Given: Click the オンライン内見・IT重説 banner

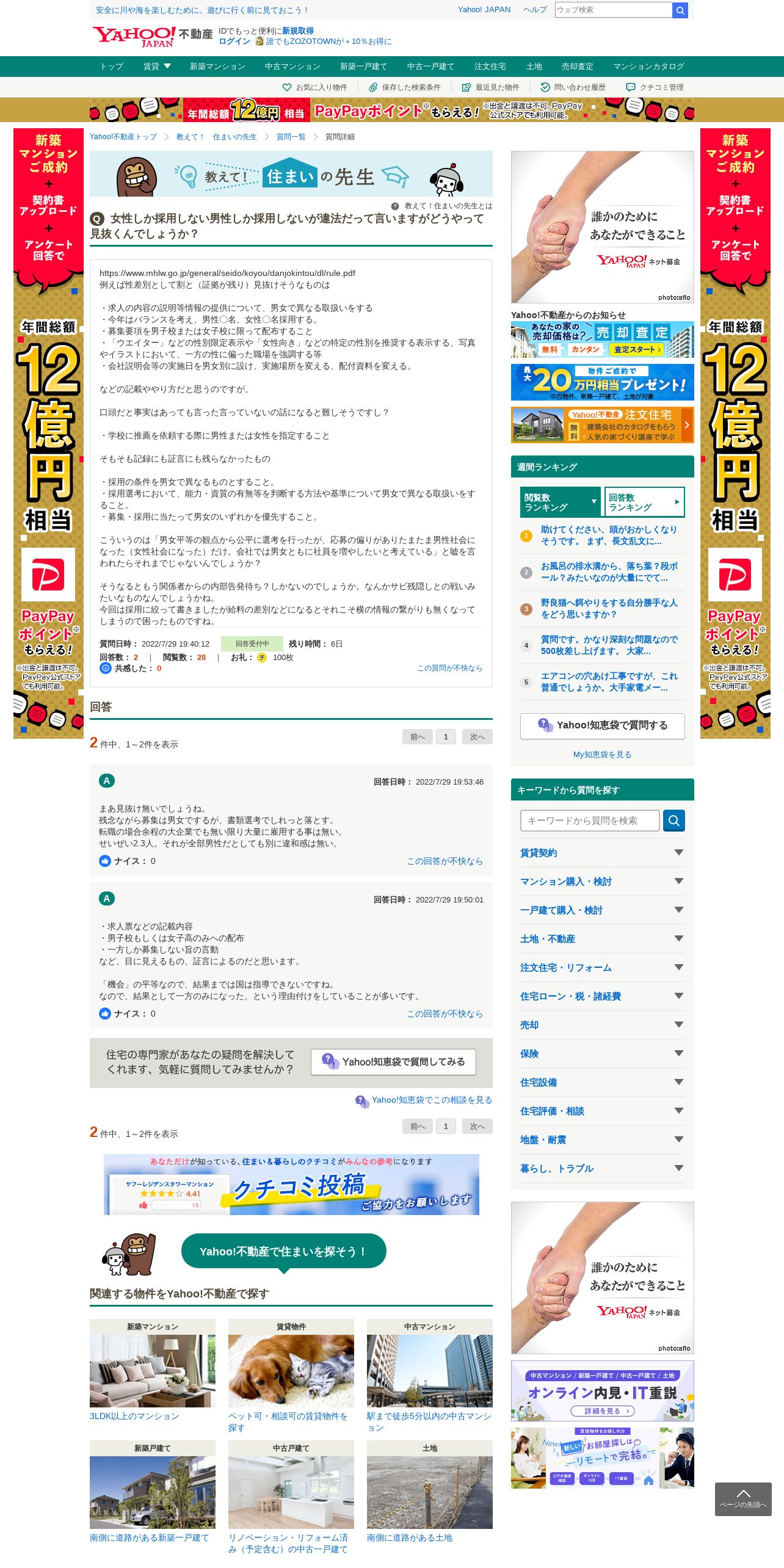Looking at the screenshot, I should point(603,1391).
